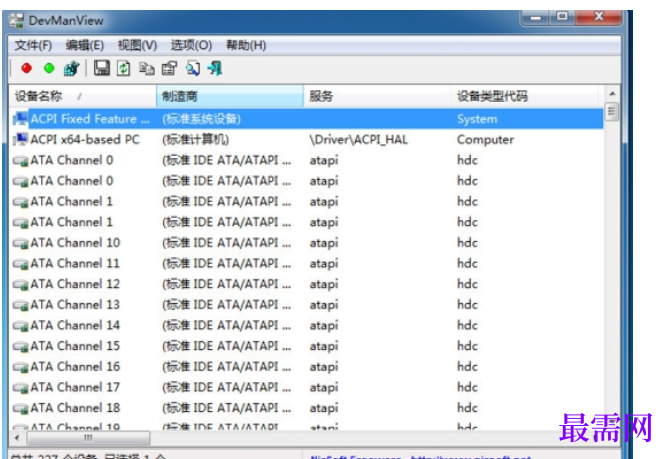Click the ATA Channel 11 device icon
The image size is (671, 459).
point(20,264)
